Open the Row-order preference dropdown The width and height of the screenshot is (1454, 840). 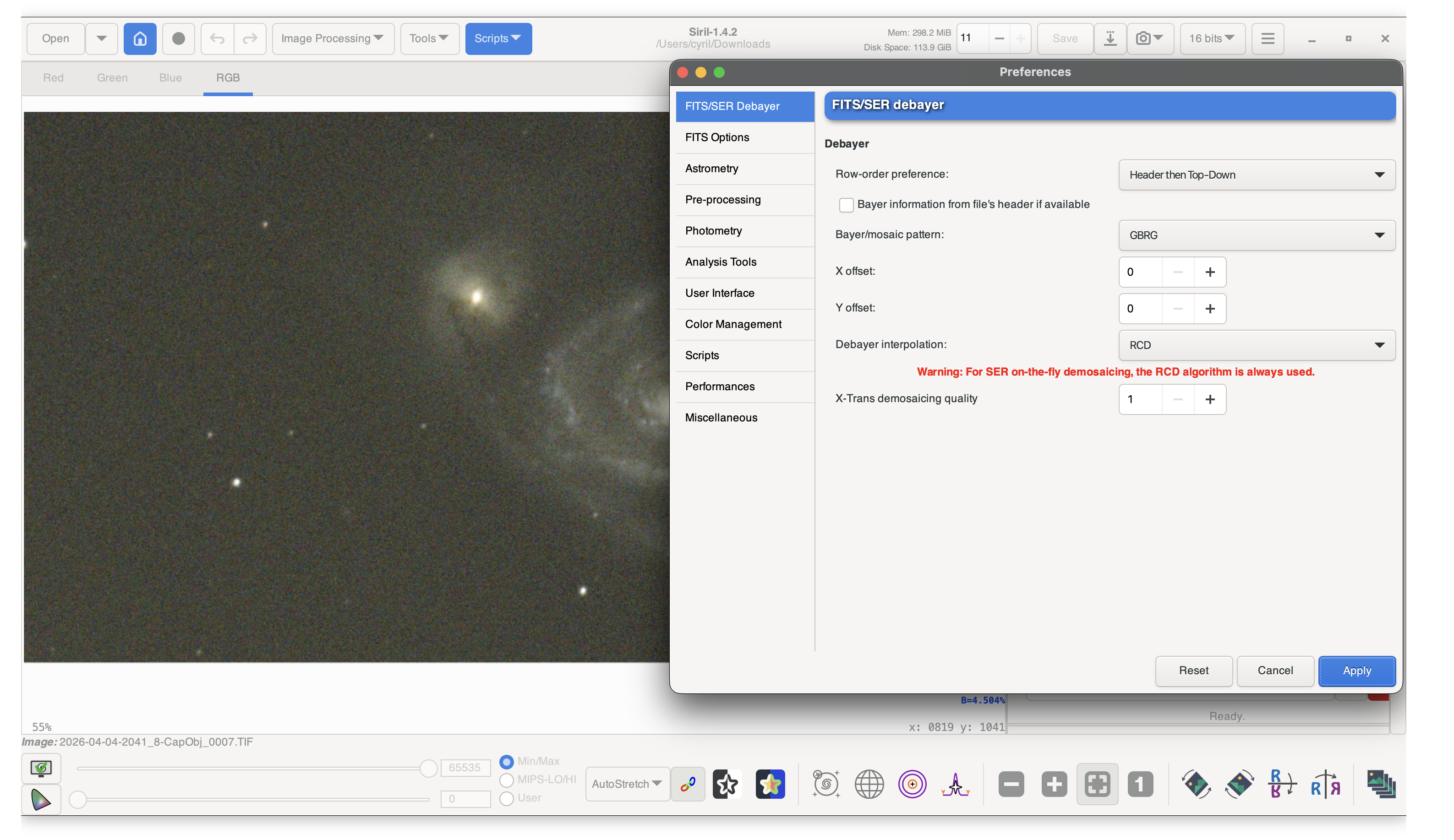1256,175
